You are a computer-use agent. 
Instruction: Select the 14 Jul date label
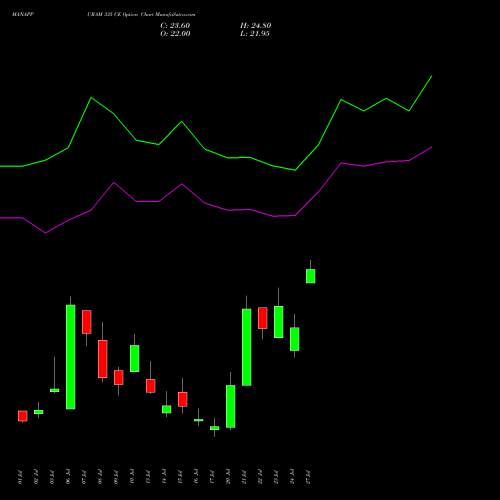point(164,477)
